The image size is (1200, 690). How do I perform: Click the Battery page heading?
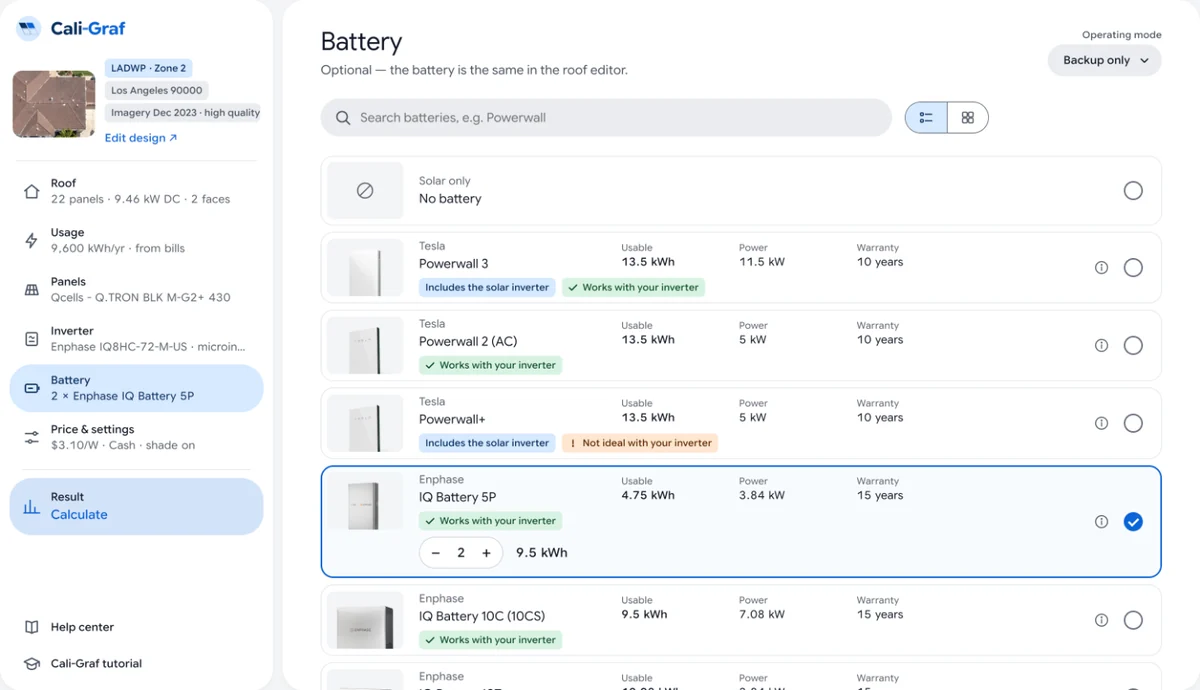pos(361,41)
